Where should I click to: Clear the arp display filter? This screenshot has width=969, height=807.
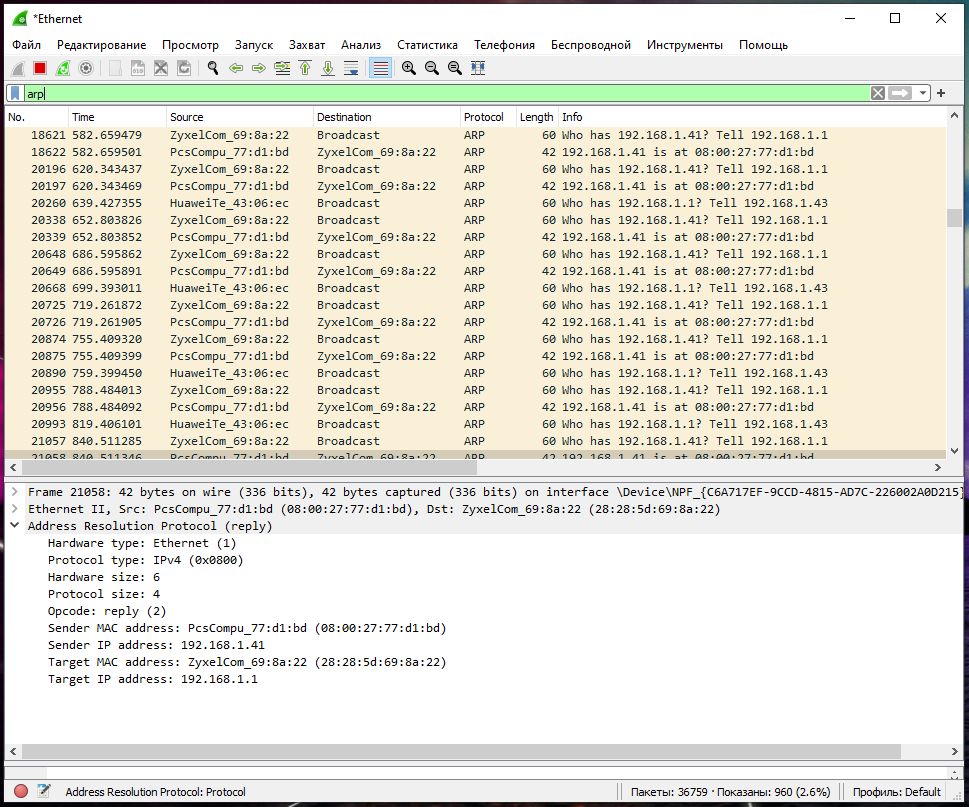[878, 93]
